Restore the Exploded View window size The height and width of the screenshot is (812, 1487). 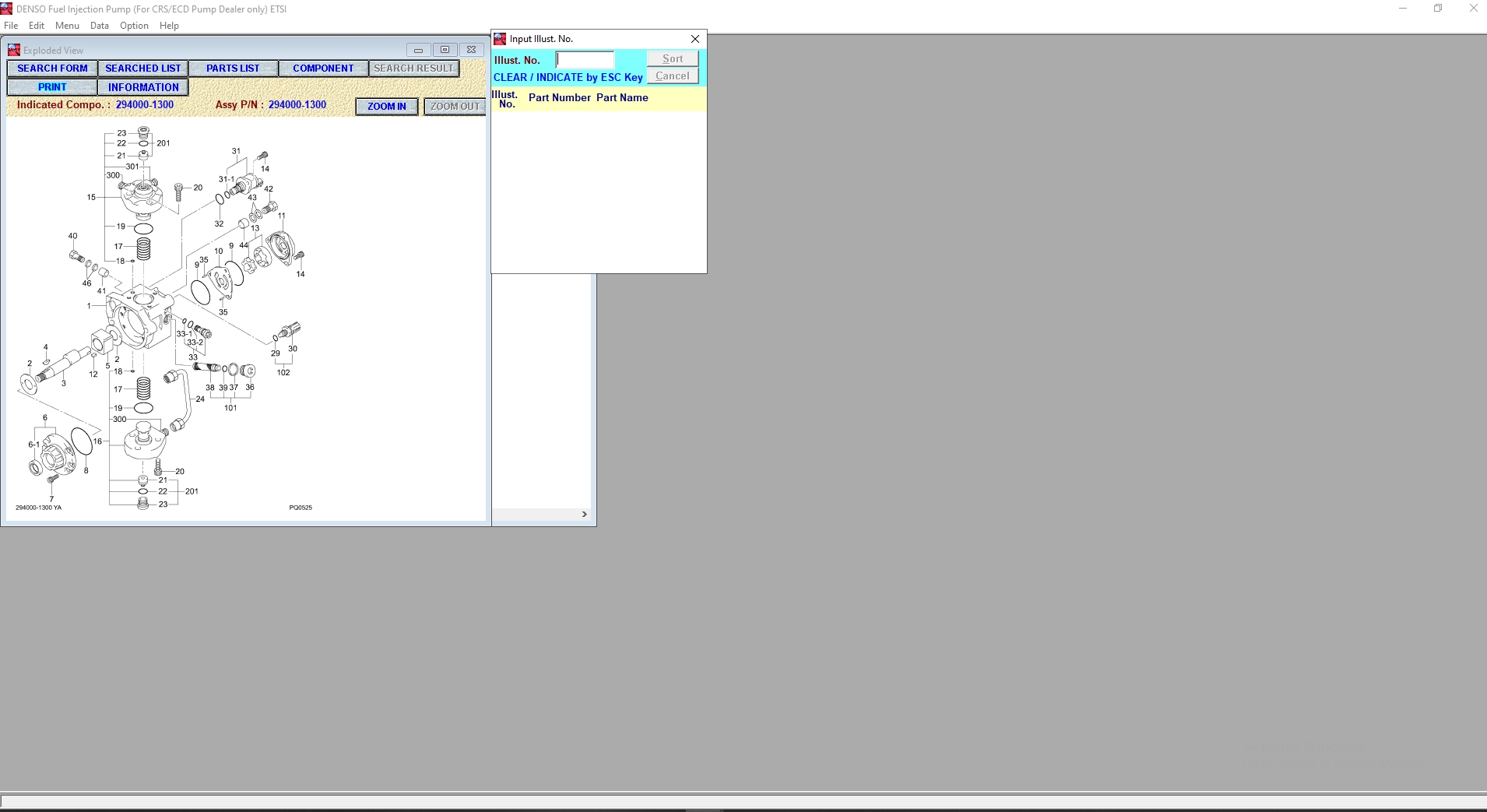(x=445, y=50)
